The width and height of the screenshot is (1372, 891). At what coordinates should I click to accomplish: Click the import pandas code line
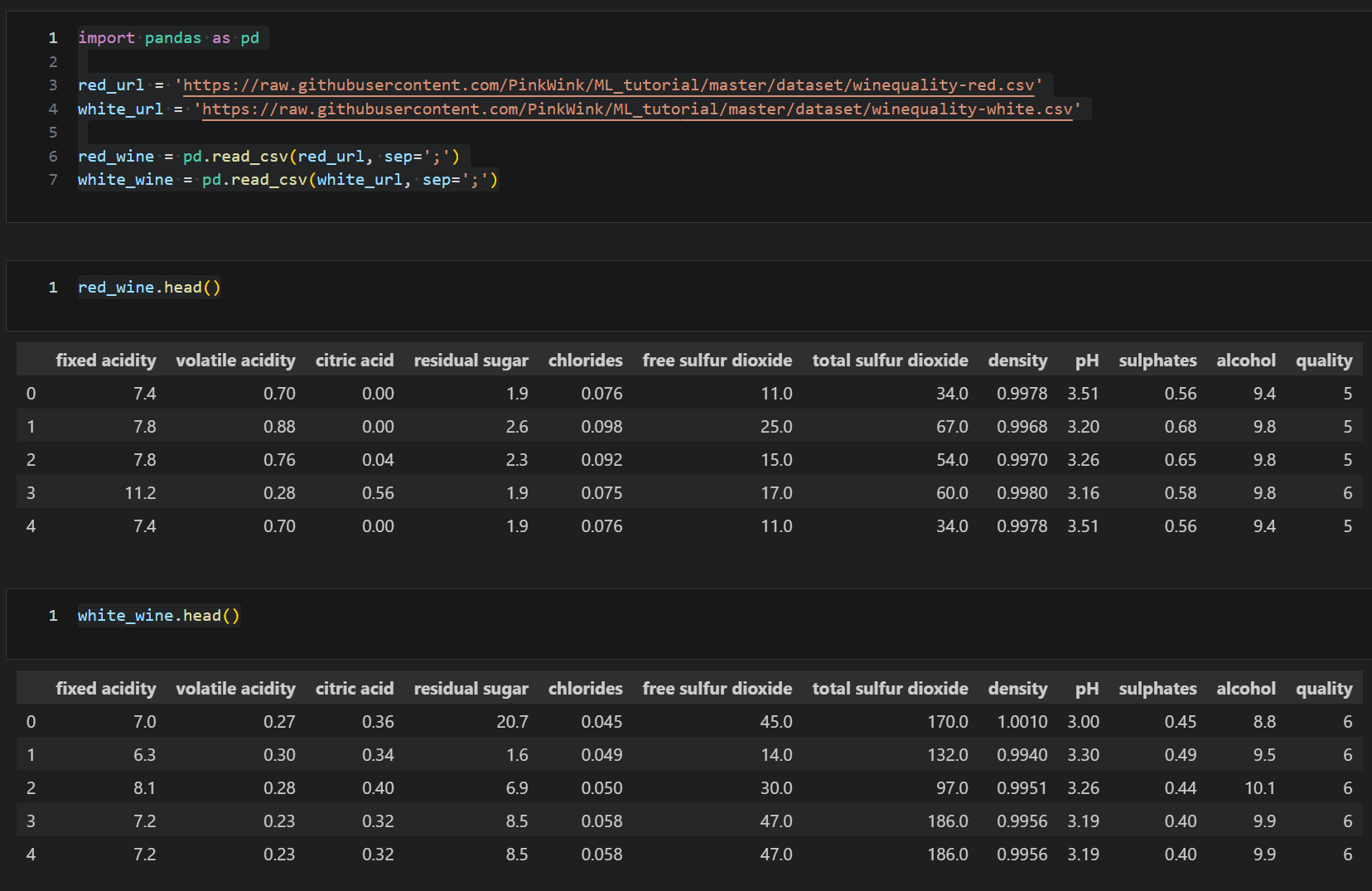coord(168,38)
